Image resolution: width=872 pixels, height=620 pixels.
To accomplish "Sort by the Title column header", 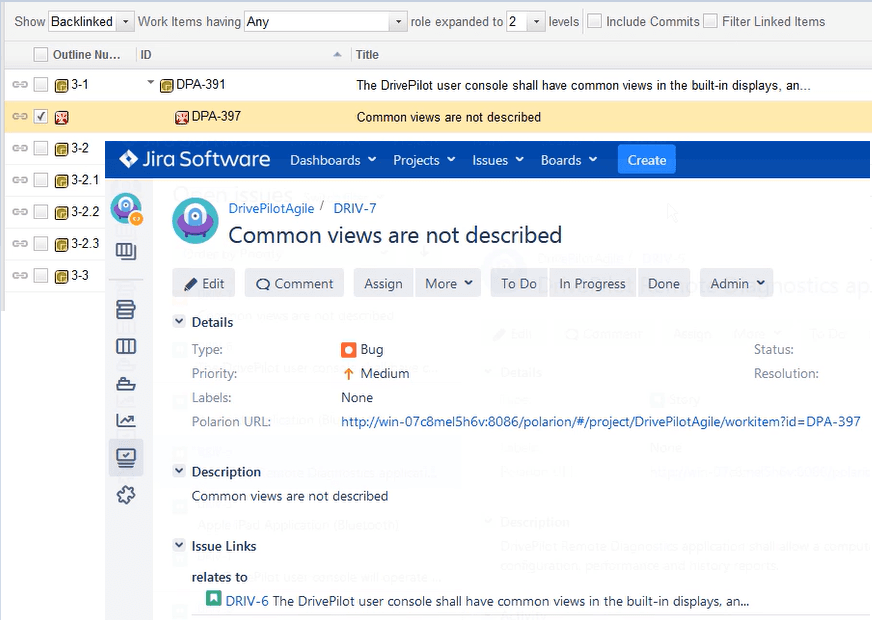I will tap(367, 54).
